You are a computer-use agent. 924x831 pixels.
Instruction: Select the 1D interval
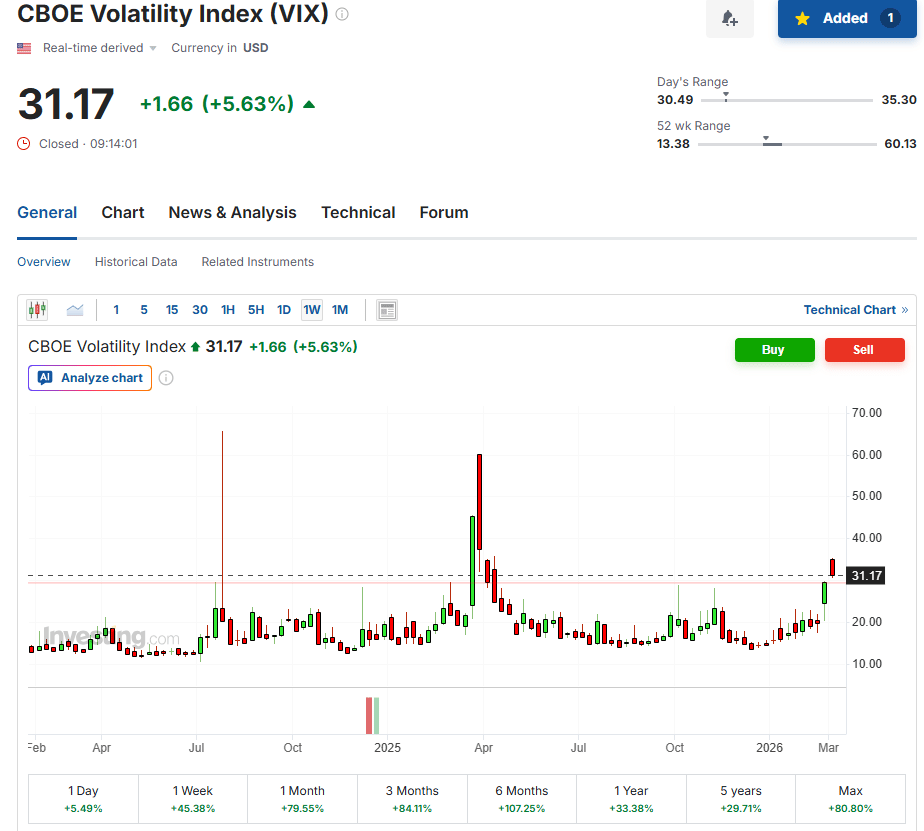coord(284,310)
